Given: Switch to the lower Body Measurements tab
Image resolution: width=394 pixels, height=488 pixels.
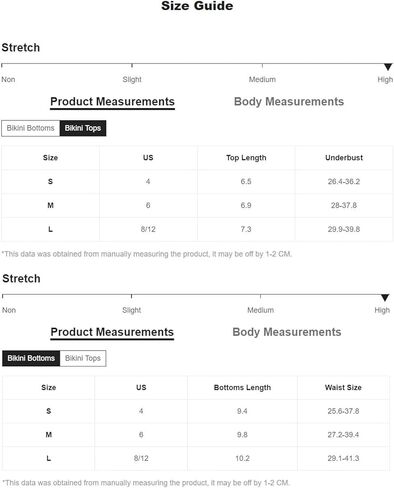Looking at the screenshot, I should (287, 332).
